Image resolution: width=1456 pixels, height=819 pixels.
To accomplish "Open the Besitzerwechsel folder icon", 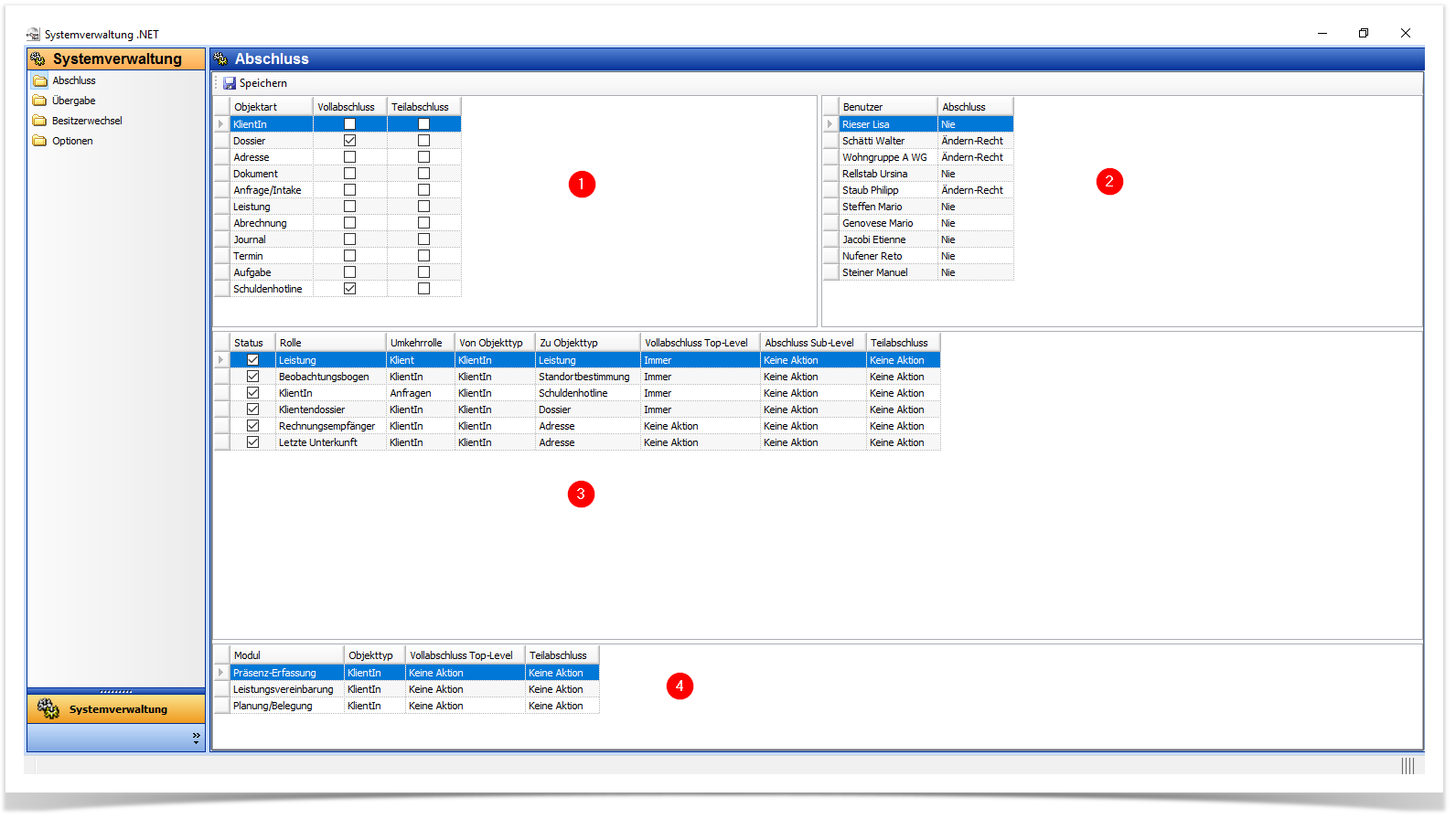I will (39, 121).
